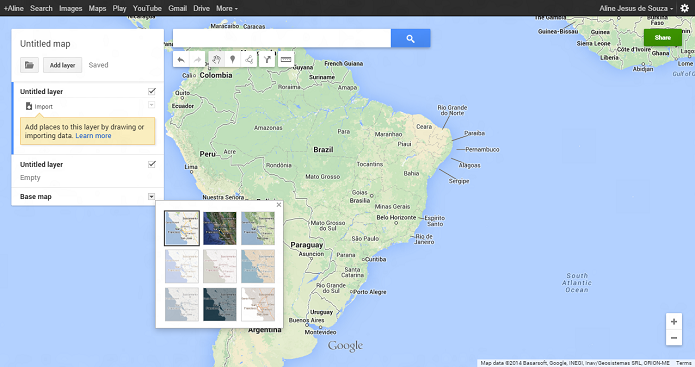Click the Add layer button

pos(62,65)
